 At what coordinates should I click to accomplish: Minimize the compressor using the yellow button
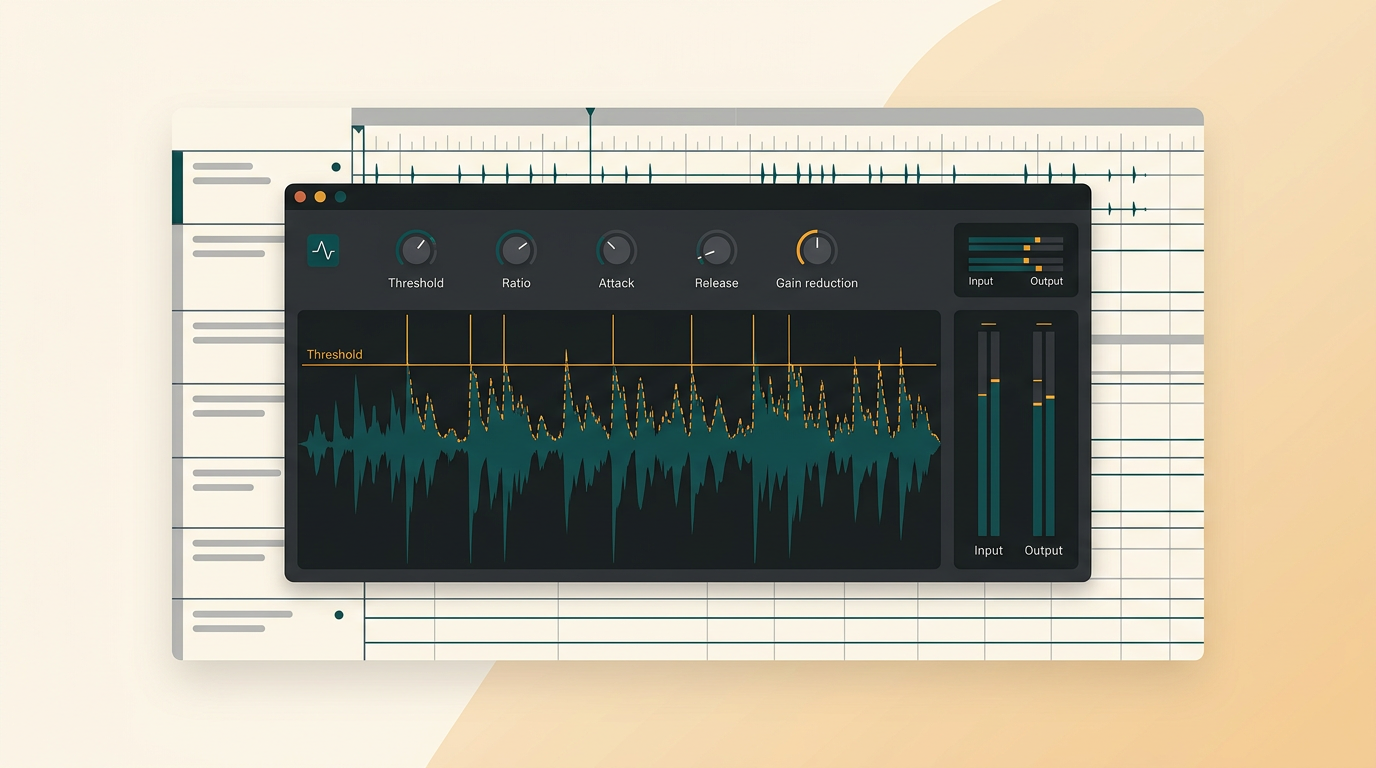[x=320, y=197]
